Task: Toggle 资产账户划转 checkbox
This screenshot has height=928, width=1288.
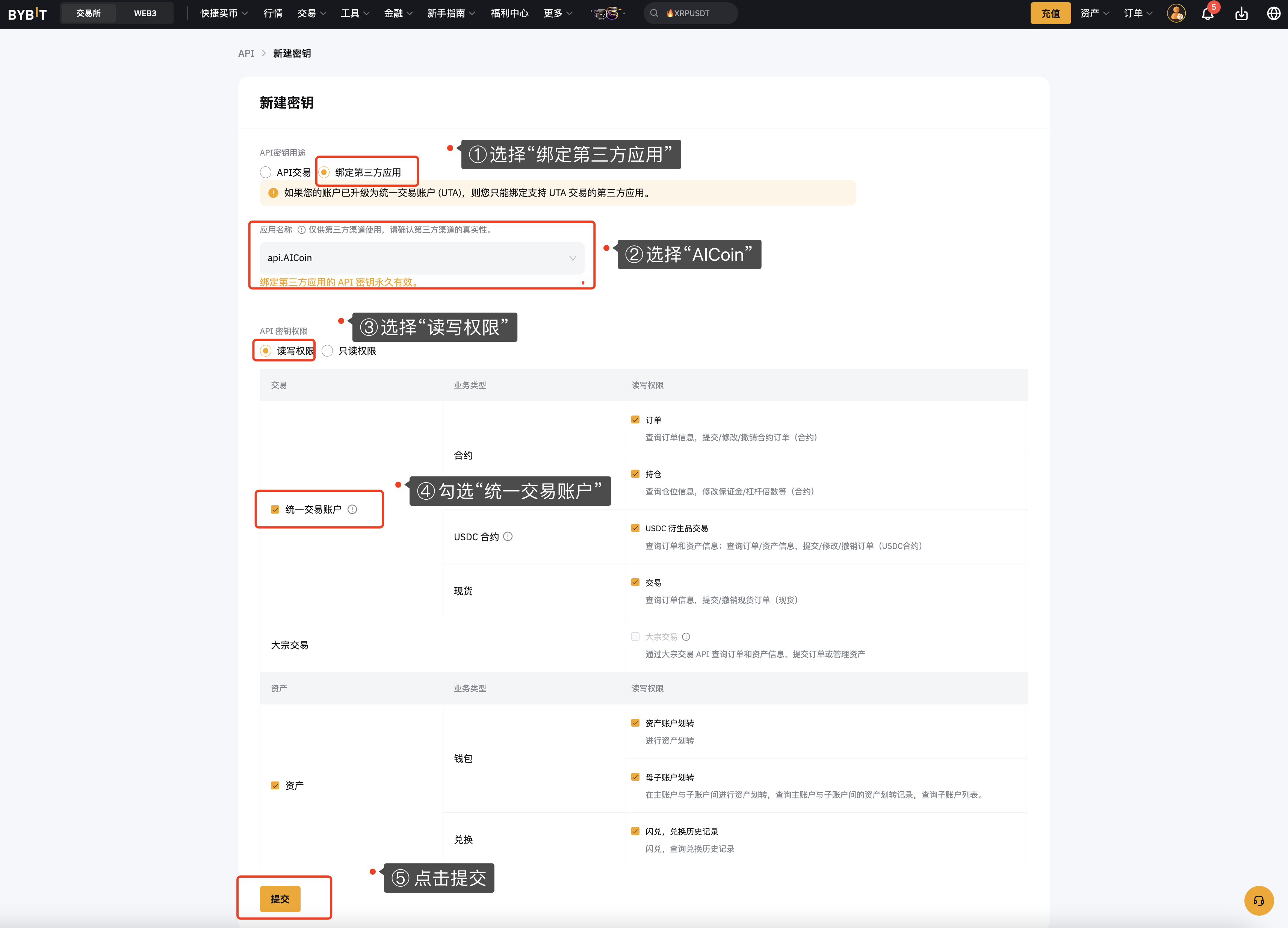Action: coord(635,723)
